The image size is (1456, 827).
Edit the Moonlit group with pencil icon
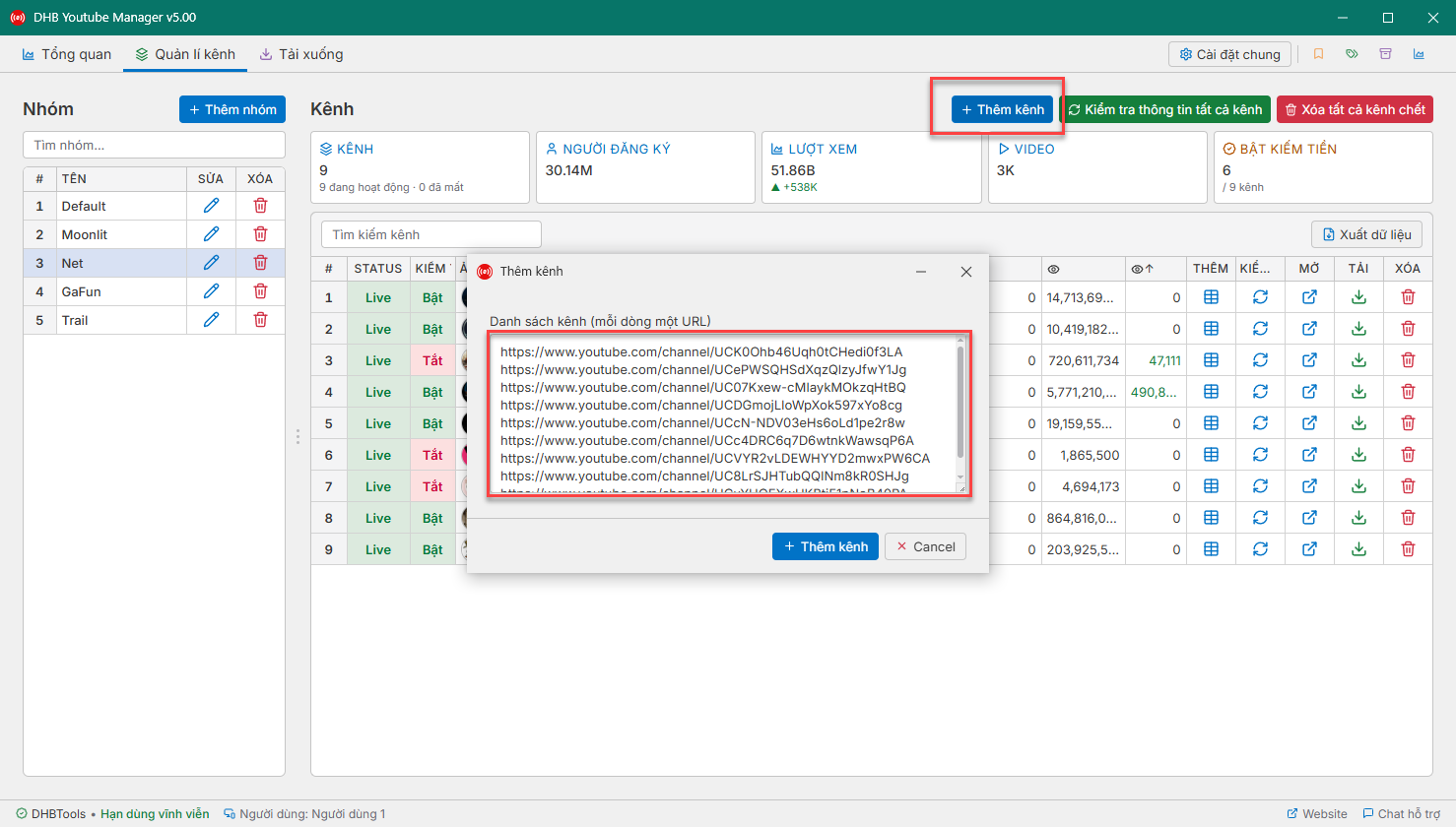(211, 234)
